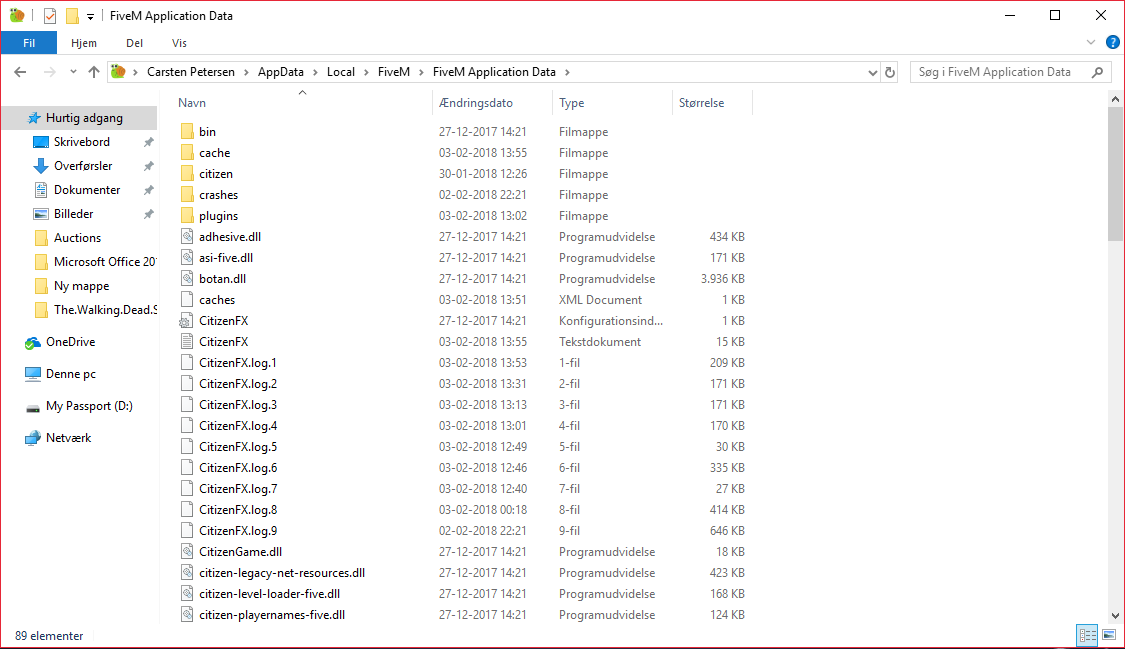Open the Fil ribbon tab
This screenshot has width=1125, height=649.
coord(29,43)
